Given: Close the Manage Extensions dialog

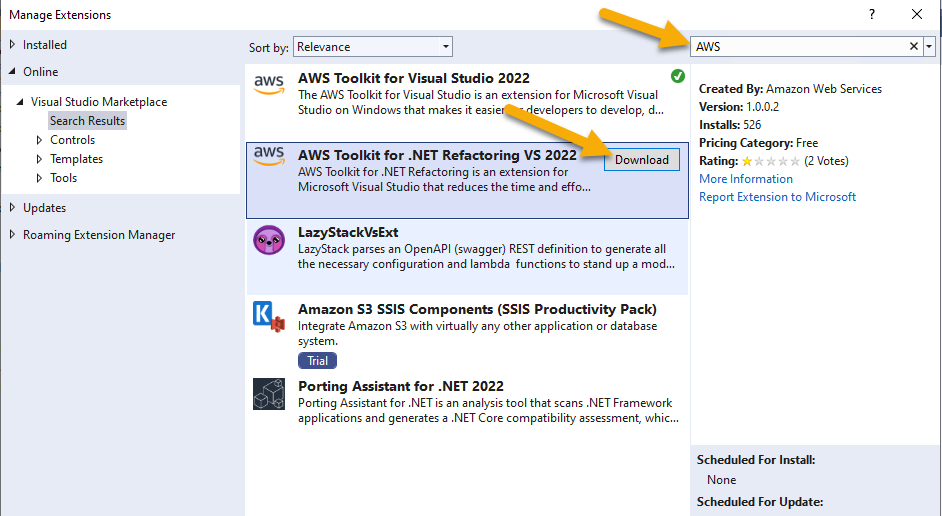Looking at the screenshot, I should pyautogui.click(x=917, y=14).
